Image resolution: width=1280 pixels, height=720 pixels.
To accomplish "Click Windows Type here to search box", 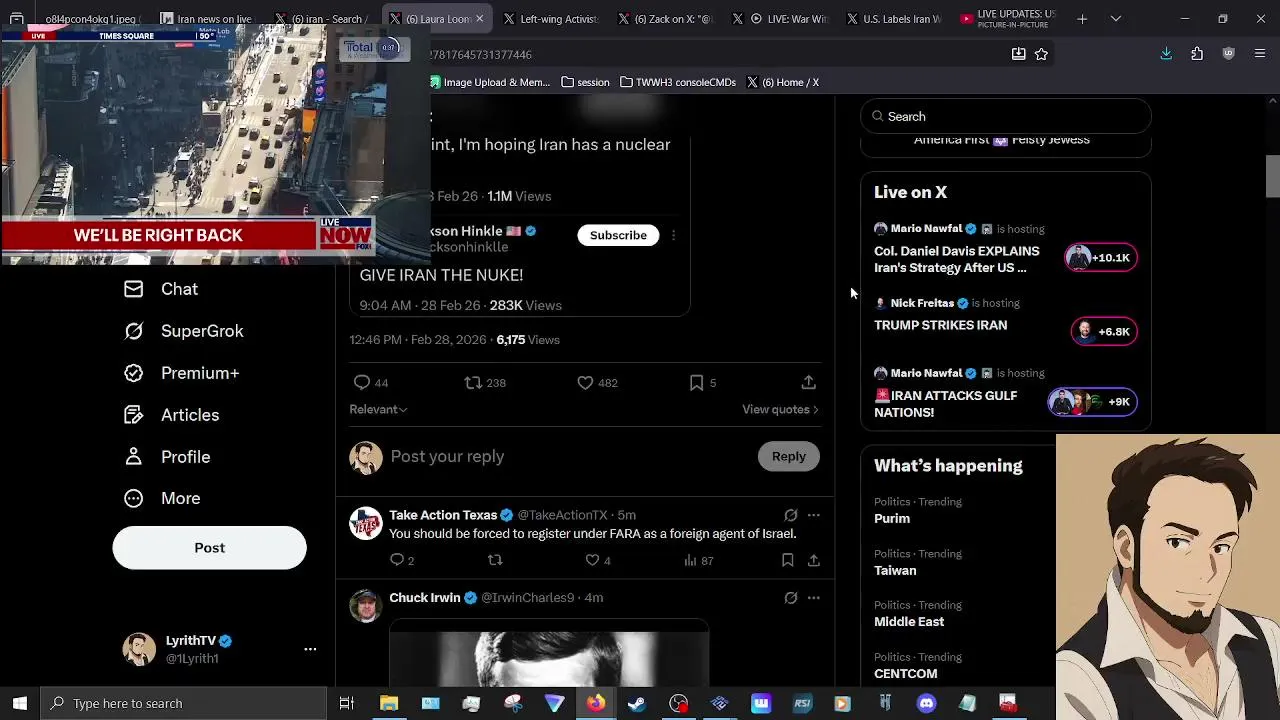I will point(186,703).
